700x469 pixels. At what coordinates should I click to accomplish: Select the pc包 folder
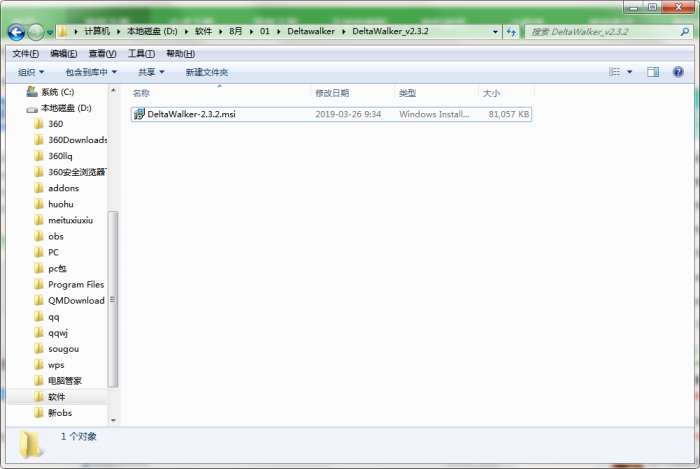click(50, 268)
